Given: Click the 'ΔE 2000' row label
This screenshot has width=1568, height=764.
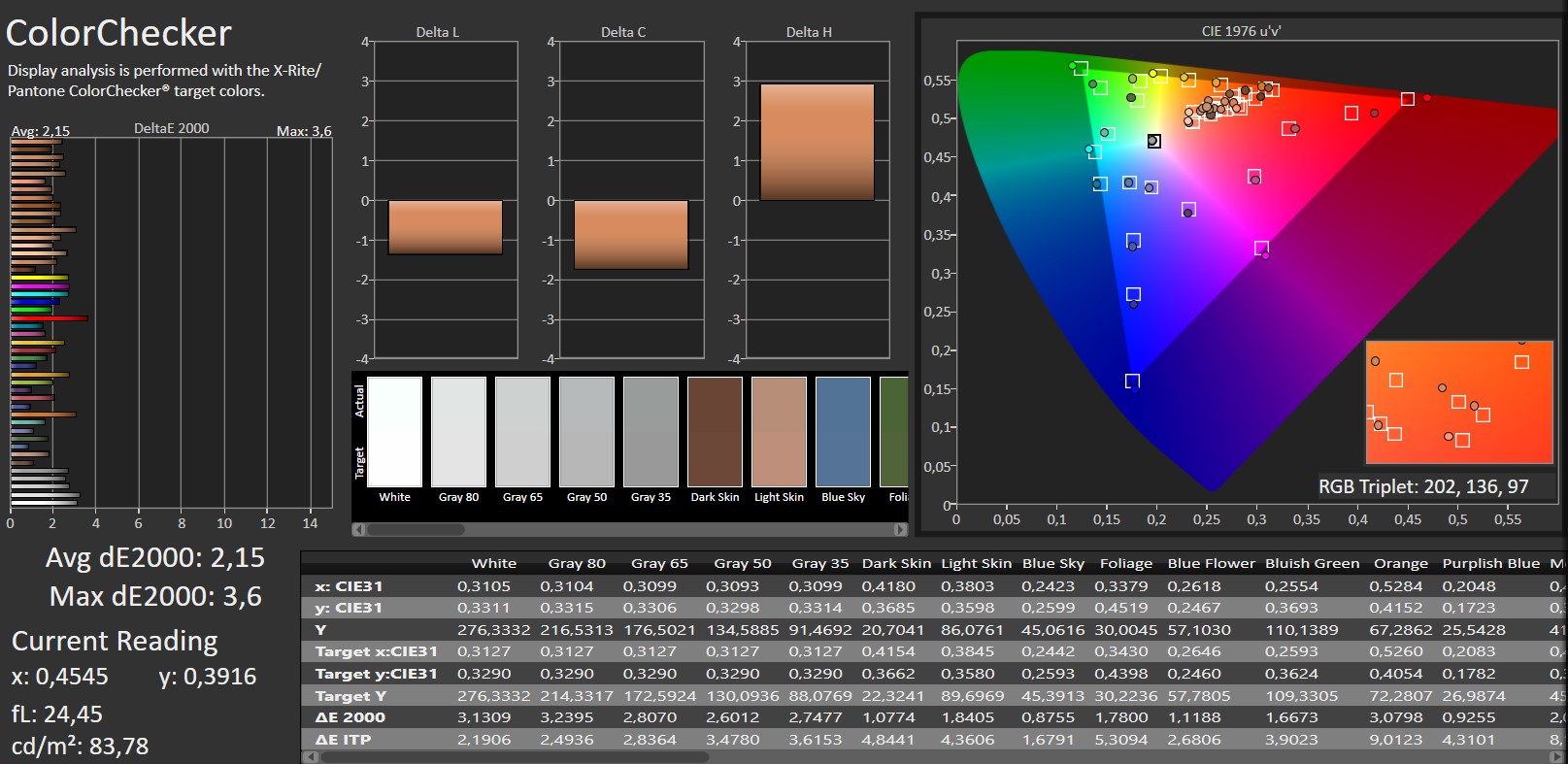Looking at the screenshot, I should point(350,717).
